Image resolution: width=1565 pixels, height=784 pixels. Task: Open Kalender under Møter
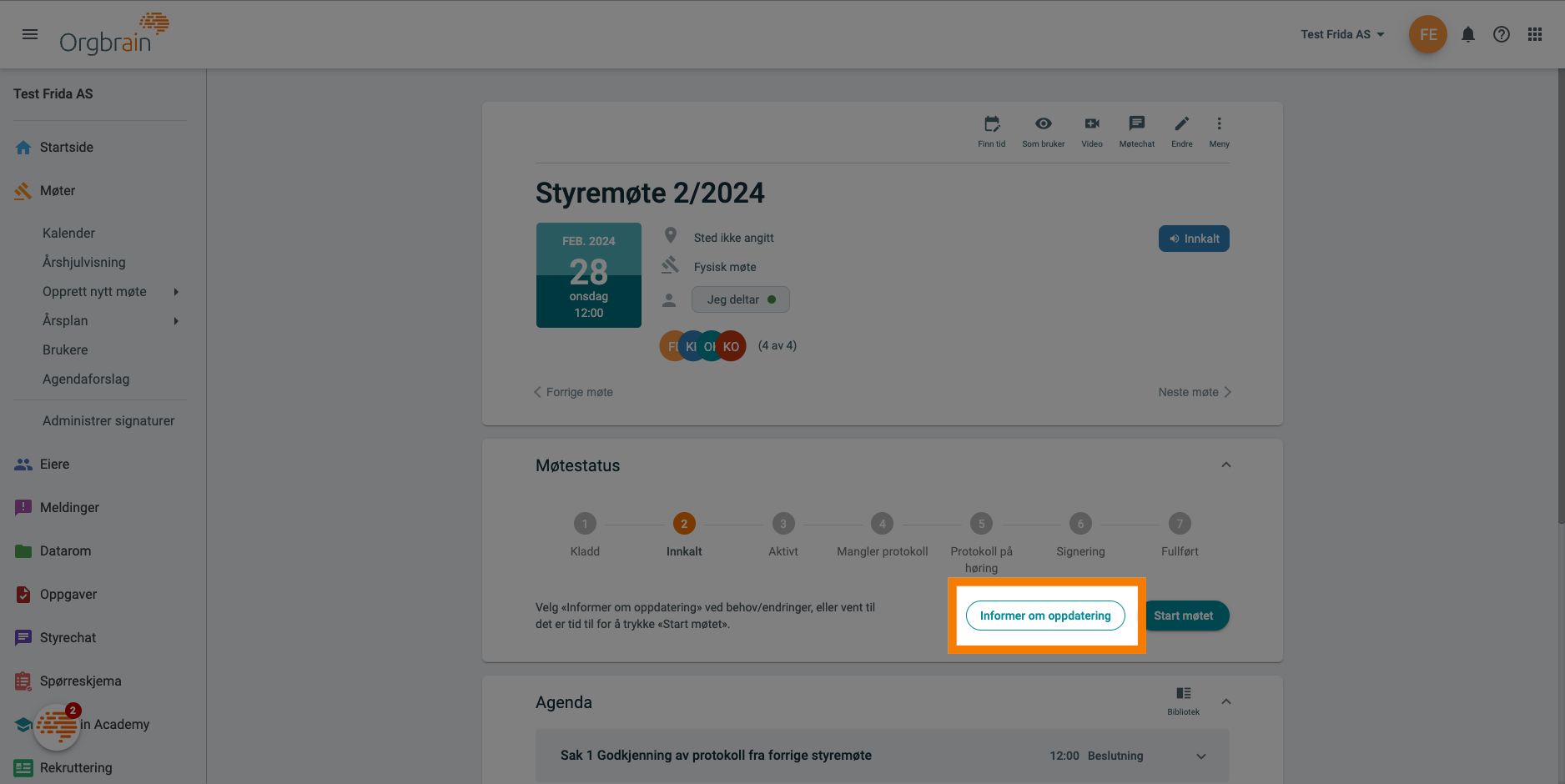tap(68, 233)
